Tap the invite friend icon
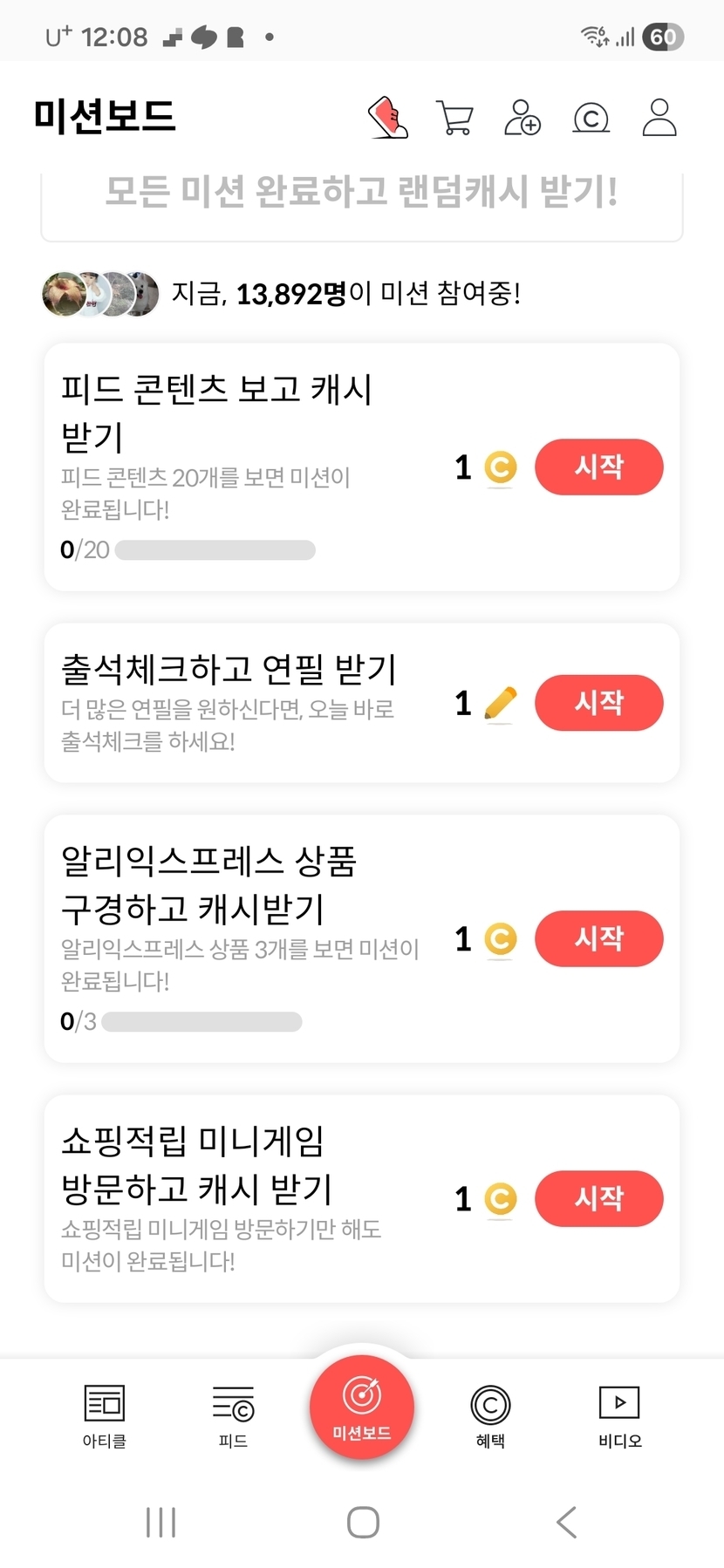Viewport: 724px width, 1568px height. [523, 118]
